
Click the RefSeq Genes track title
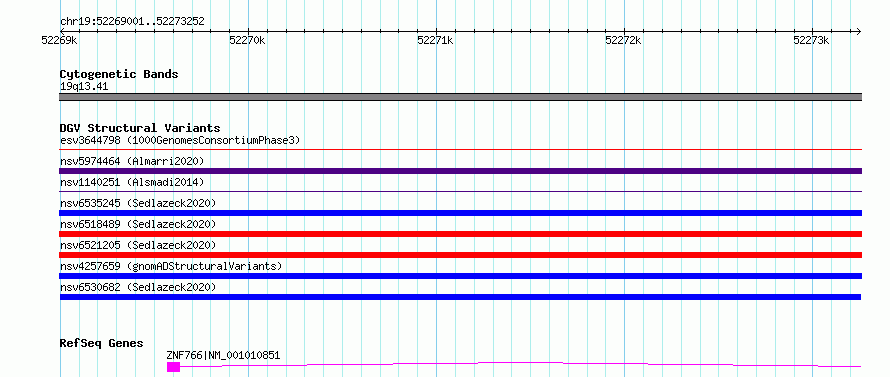point(102,344)
